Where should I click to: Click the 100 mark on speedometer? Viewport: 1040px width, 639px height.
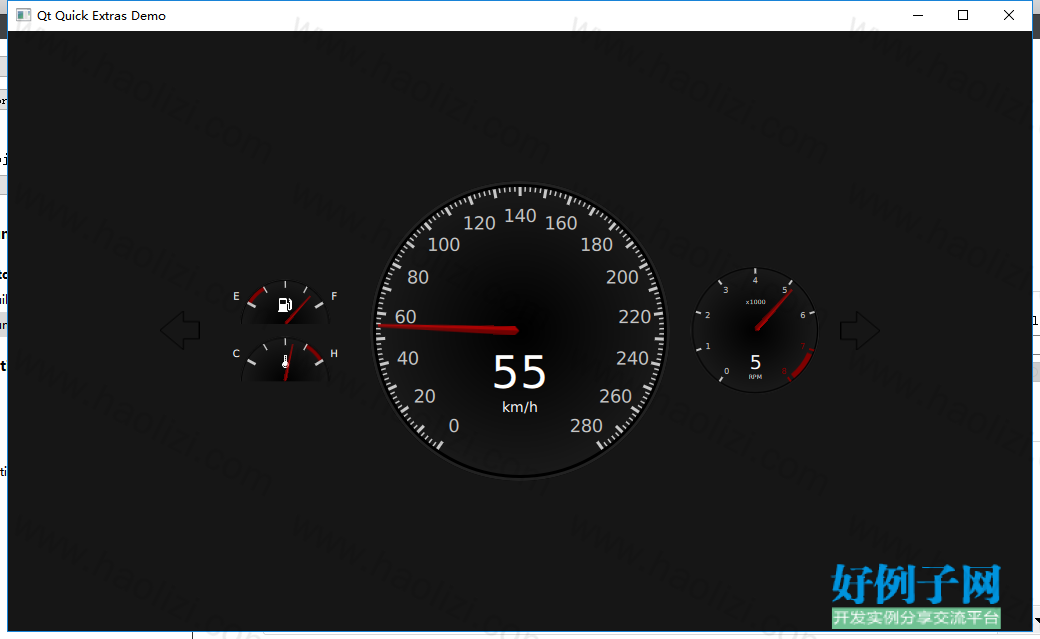click(444, 244)
